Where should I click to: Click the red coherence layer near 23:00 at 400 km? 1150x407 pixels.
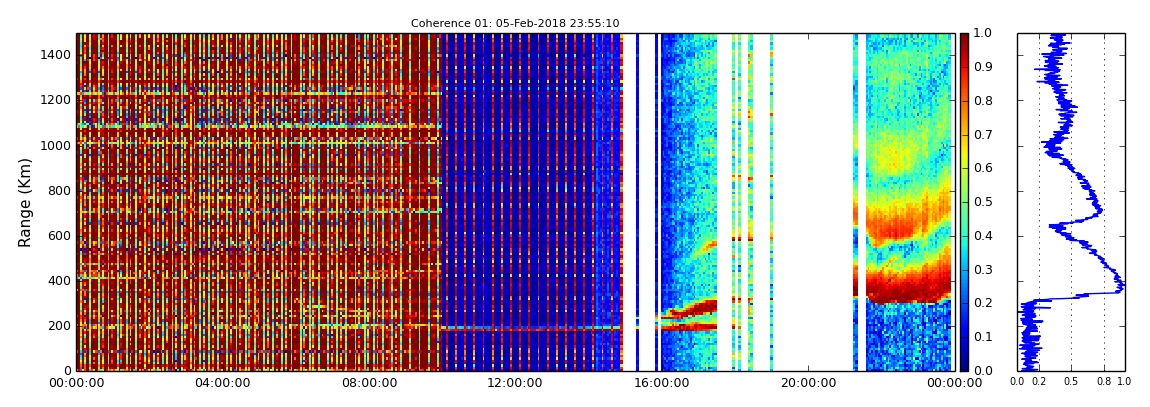[909, 285]
